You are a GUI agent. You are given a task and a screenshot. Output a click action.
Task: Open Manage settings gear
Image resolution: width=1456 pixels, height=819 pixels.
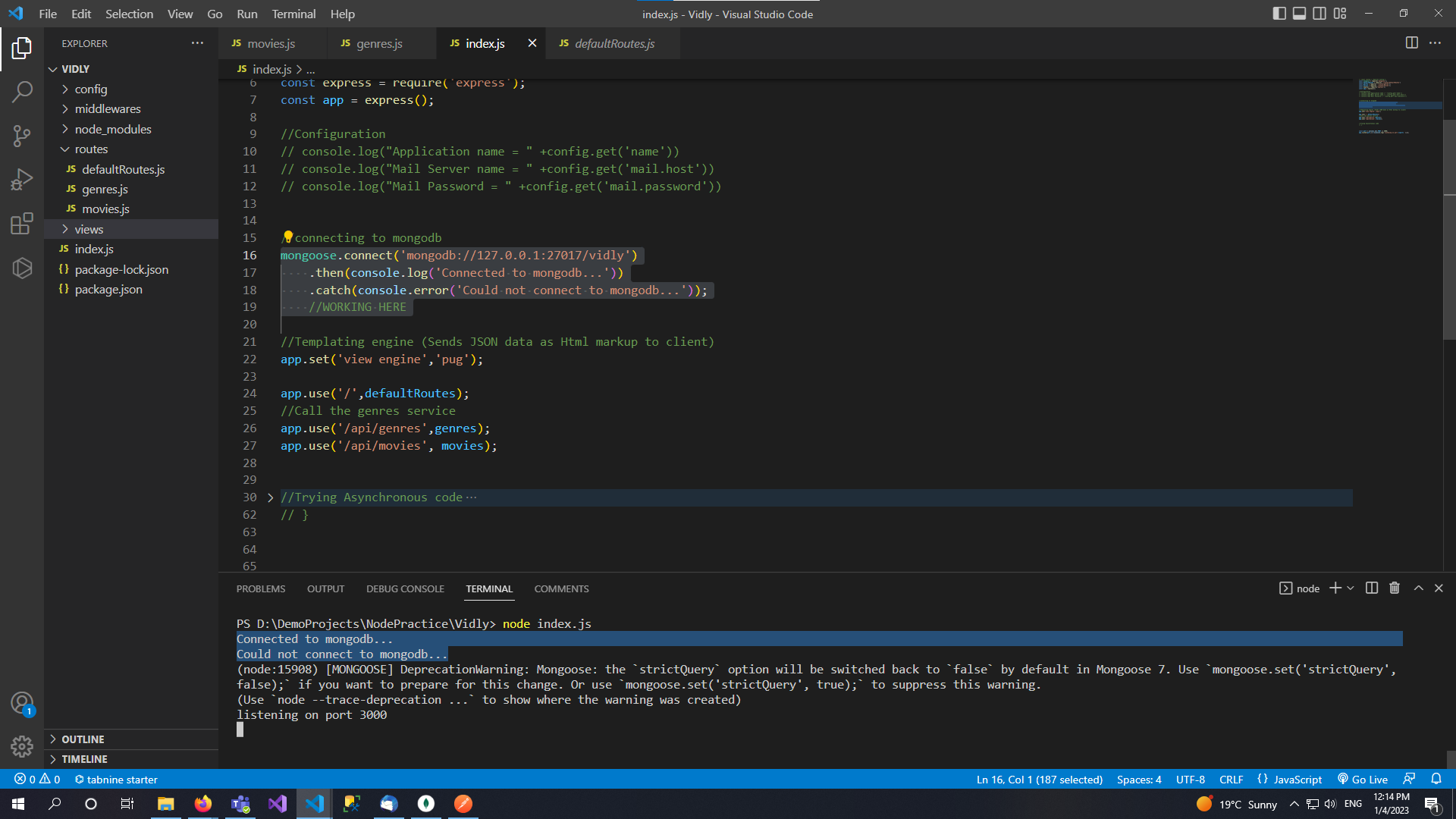(22, 747)
